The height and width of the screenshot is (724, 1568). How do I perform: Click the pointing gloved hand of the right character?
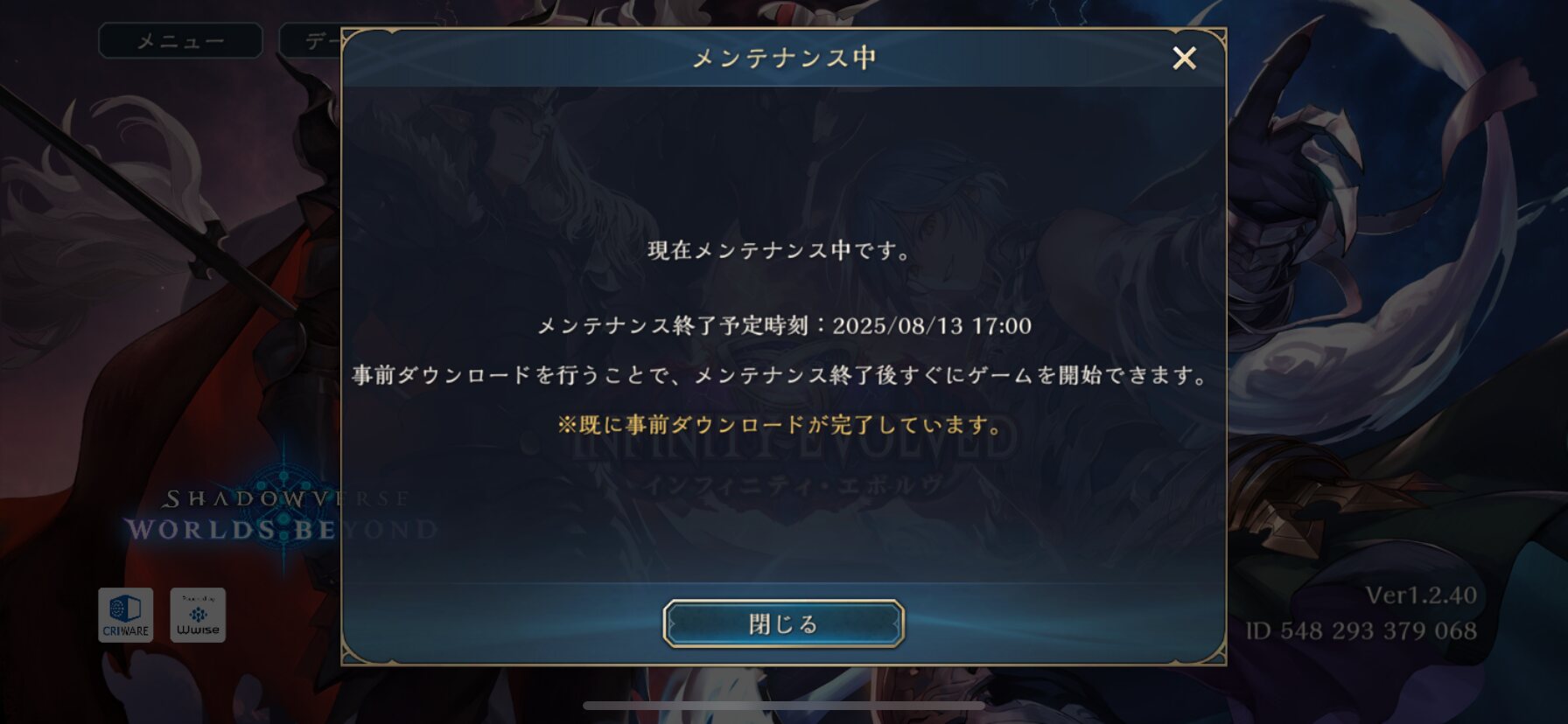coord(1286,131)
